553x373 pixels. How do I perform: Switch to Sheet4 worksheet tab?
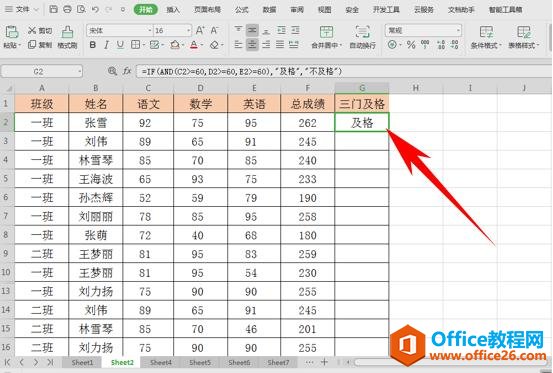point(160,362)
